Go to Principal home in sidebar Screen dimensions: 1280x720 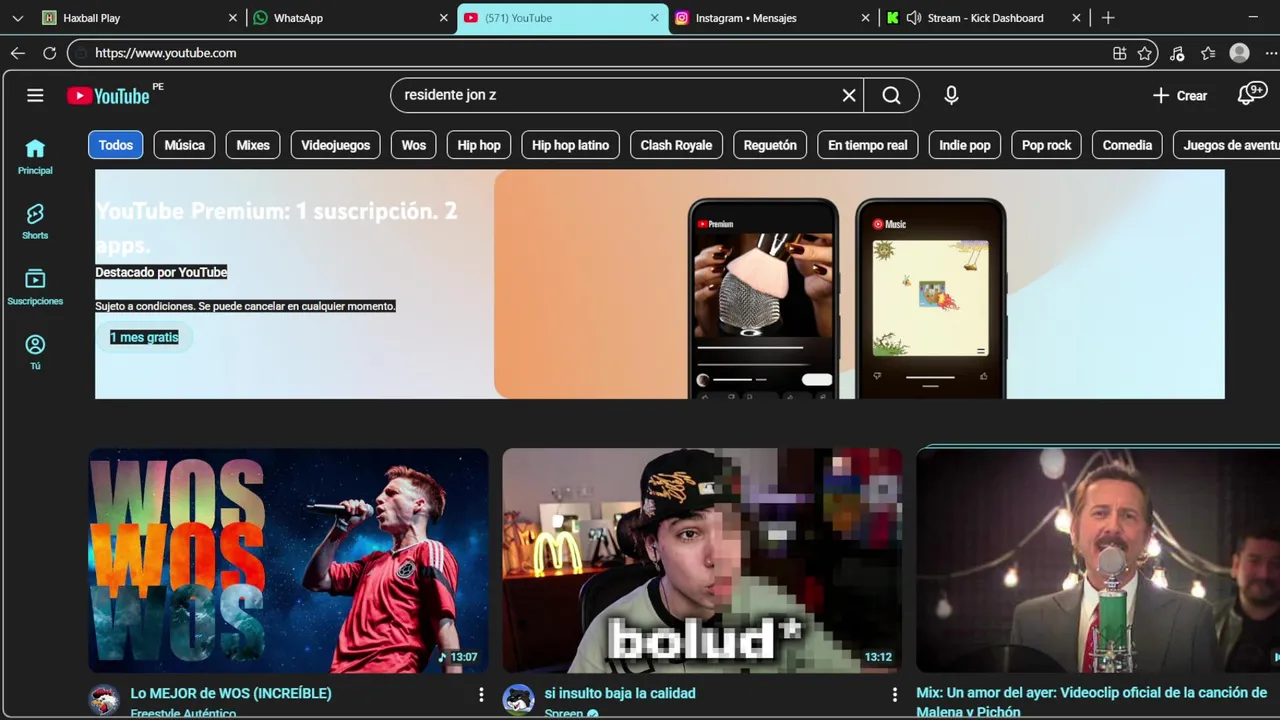[x=35, y=157]
